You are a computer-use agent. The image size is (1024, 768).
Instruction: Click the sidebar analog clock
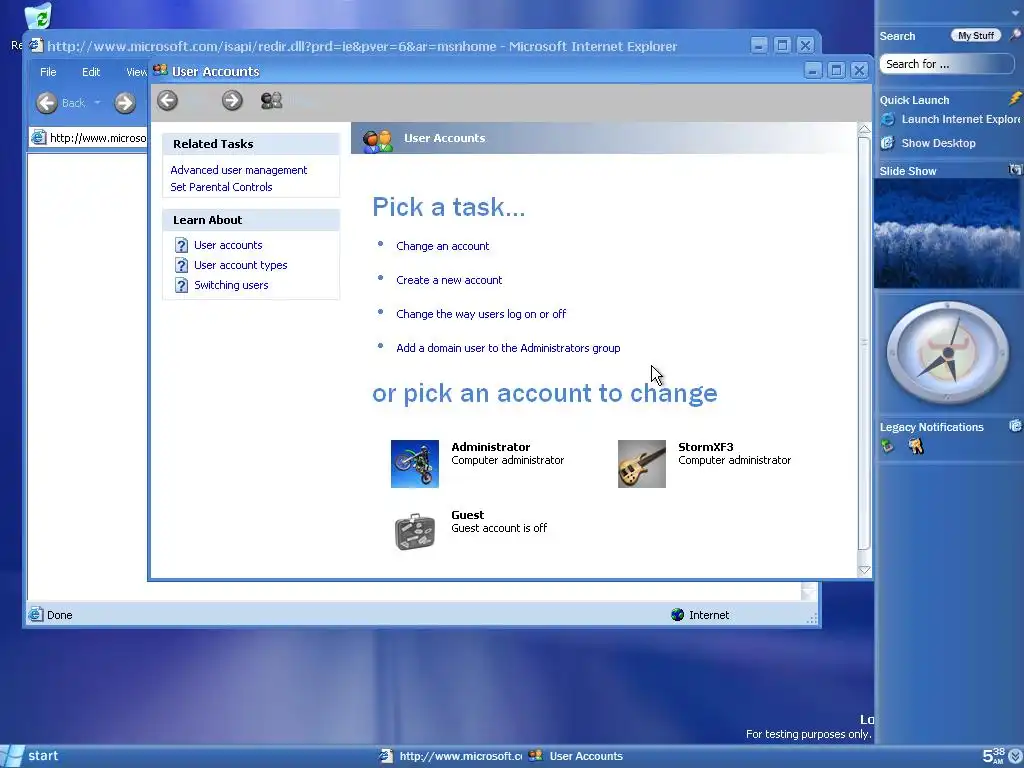[x=948, y=353]
